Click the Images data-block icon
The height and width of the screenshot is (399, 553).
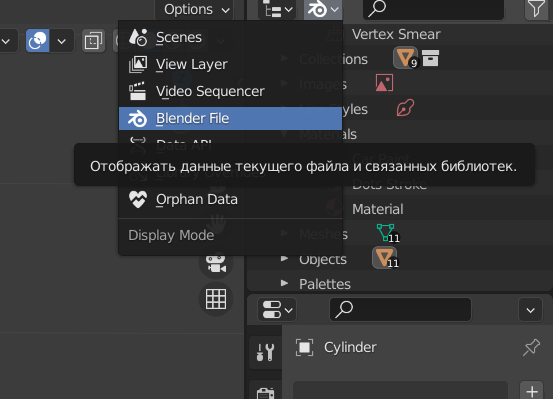pyautogui.click(x=384, y=83)
